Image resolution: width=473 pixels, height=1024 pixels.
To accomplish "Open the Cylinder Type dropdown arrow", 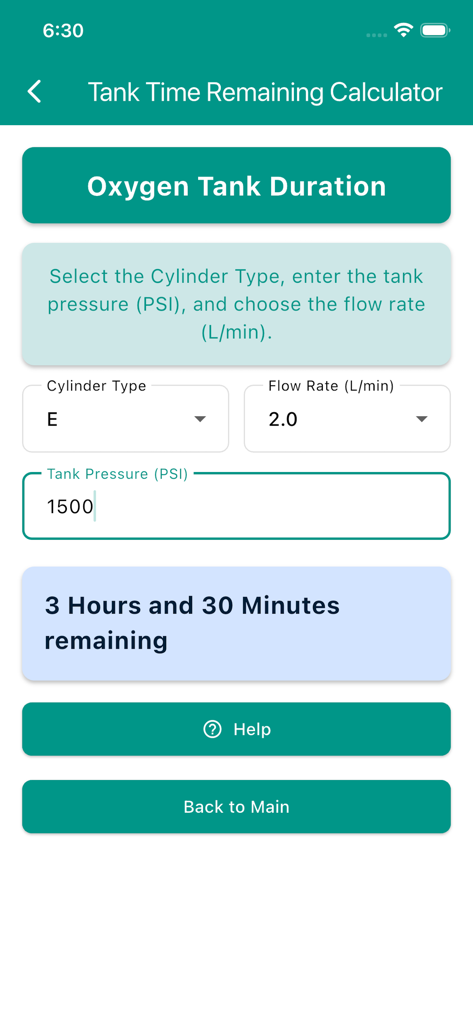I will (x=200, y=419).
